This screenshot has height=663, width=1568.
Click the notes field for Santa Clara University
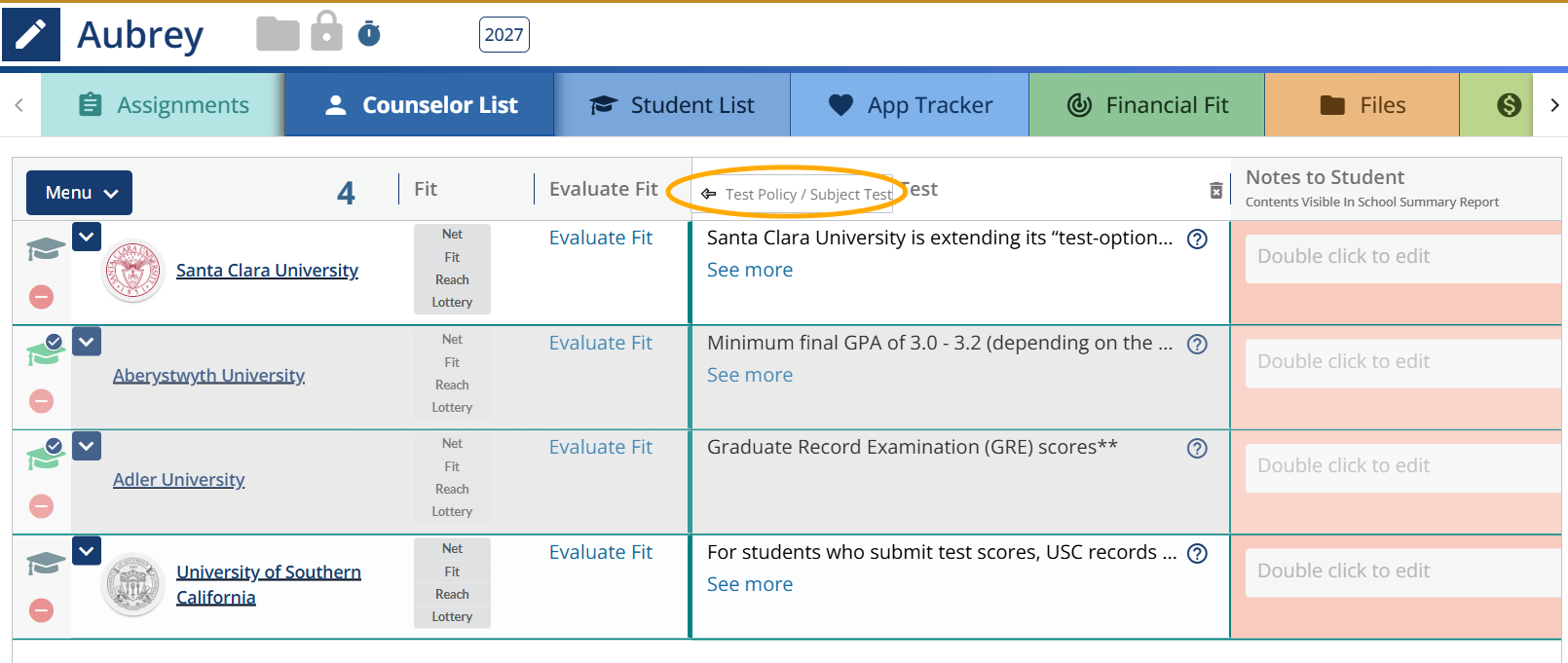pyautogui.click(x=1403, y=259)
